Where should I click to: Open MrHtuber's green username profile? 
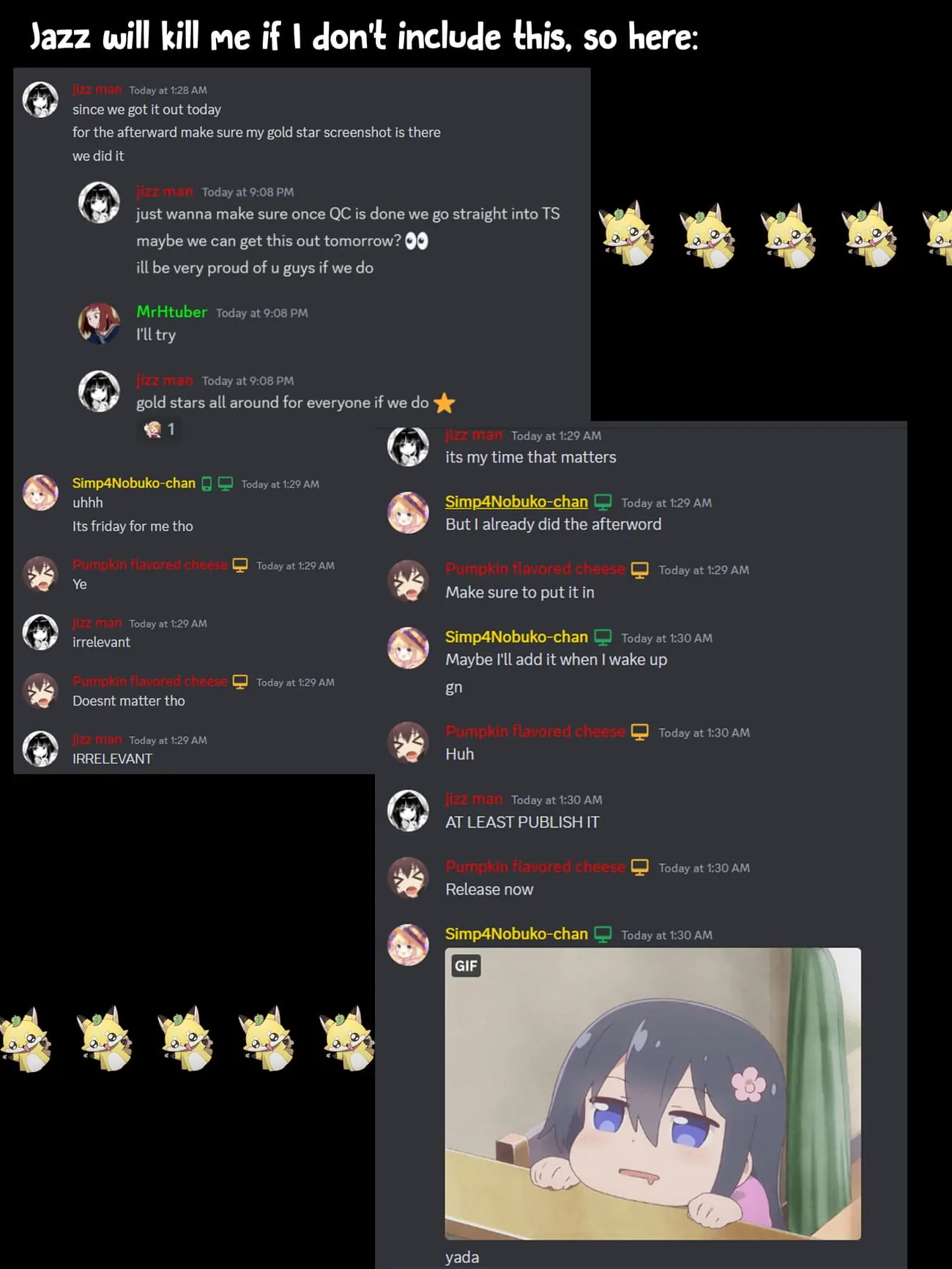[171, 312]
